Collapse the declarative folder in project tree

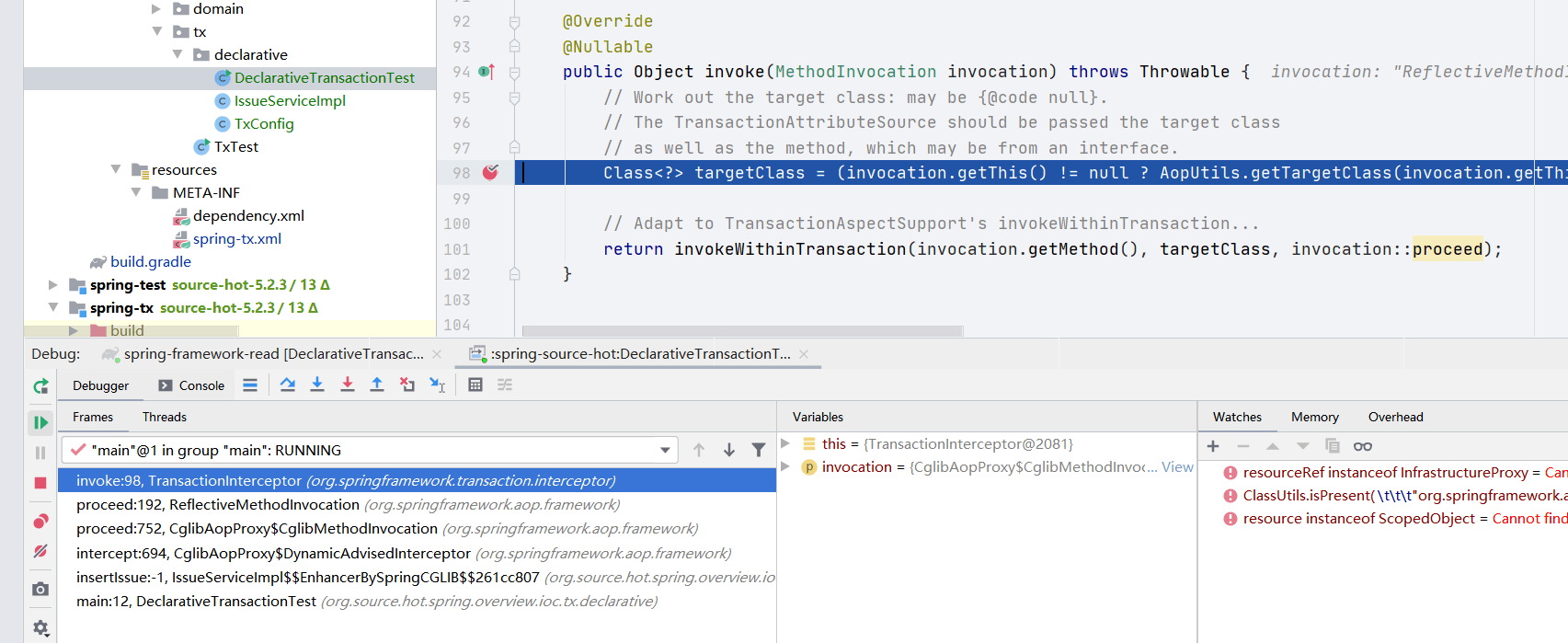point(178,54)
